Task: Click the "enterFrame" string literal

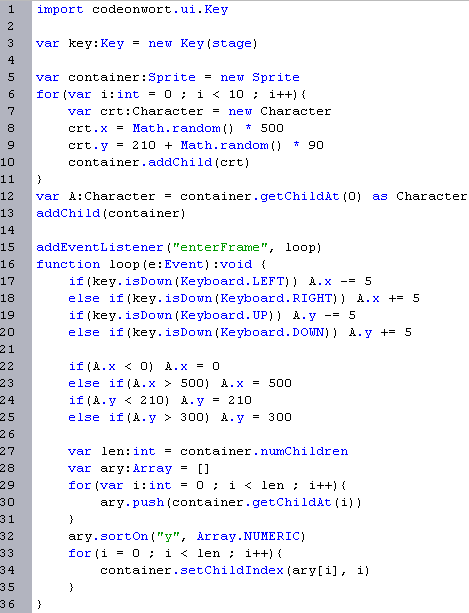Action: (x=220, y=247)
